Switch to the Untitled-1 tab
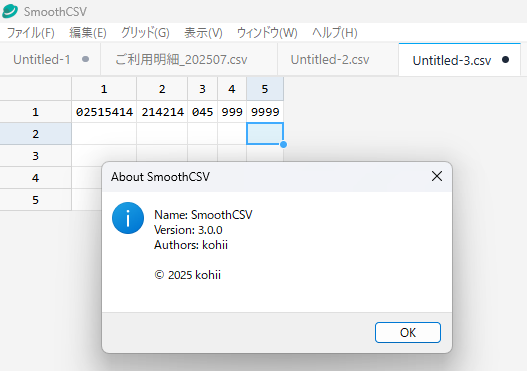This screenshot has width=527, height=371. tap(42, 59)
